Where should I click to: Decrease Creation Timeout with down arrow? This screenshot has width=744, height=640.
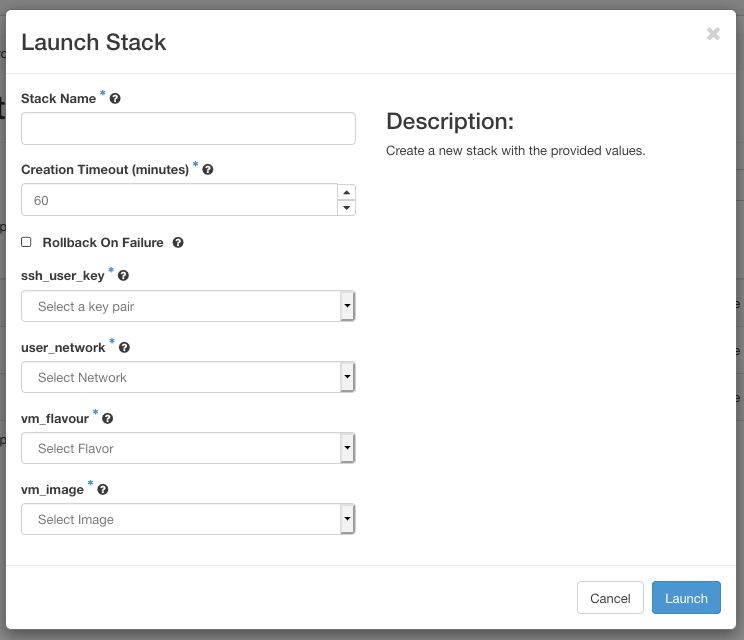(x=346, y=208)
